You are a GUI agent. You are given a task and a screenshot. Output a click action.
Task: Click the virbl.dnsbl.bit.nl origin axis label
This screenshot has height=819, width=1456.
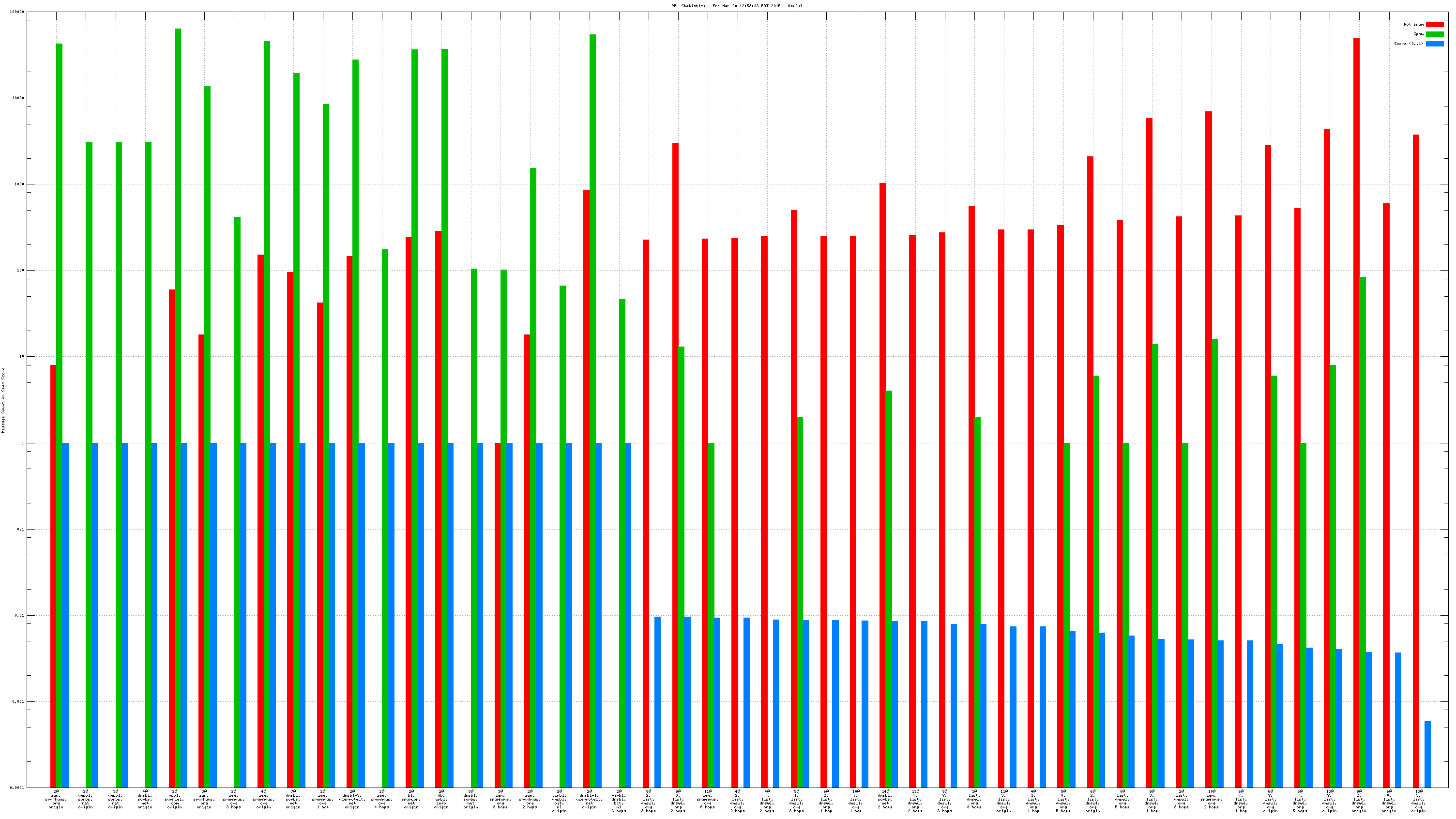[x=559, y=800]
